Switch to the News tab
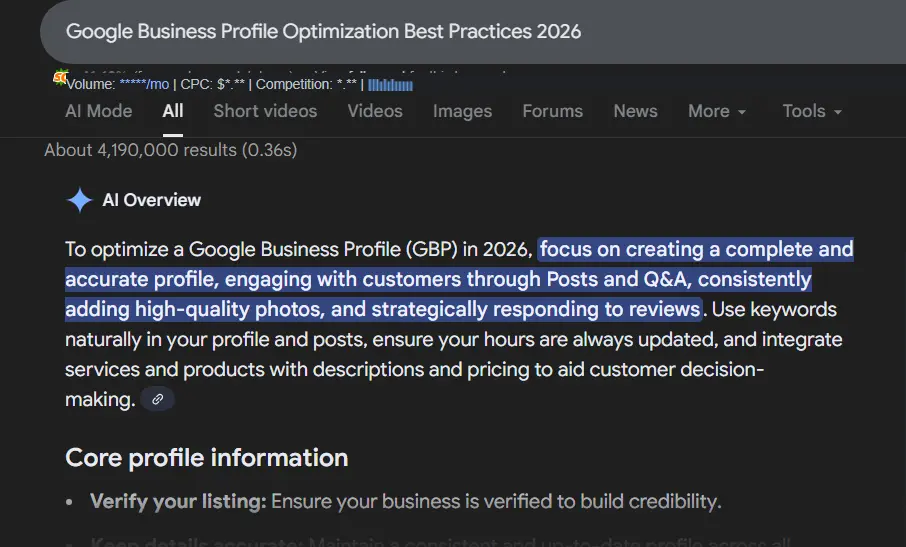 point(635,111)
